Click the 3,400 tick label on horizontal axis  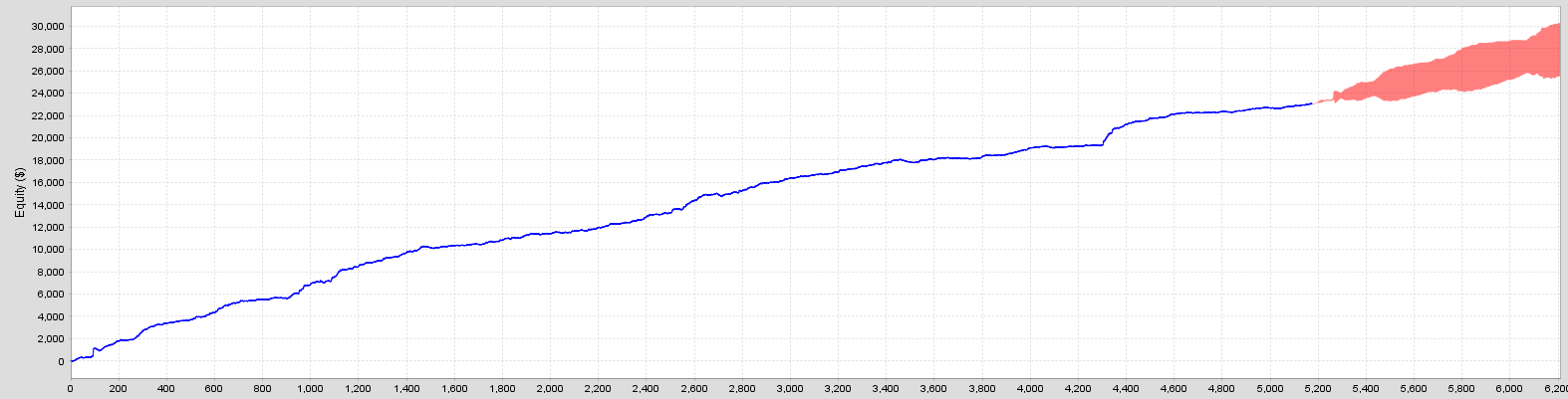coord(886,389)
